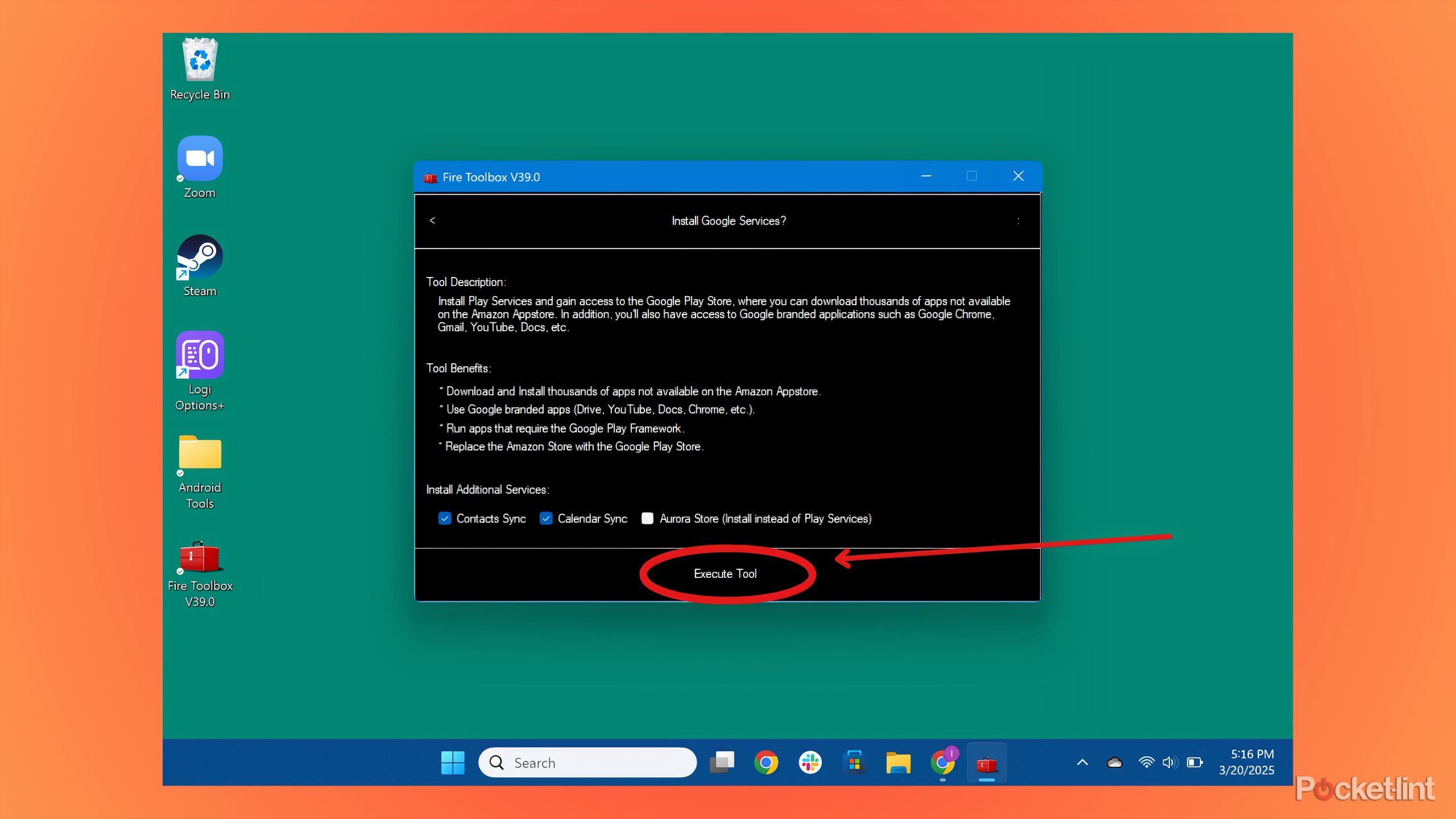Open File Explorer from the taskbar
Screen dimensions: 1456x819
pos(898,762)
